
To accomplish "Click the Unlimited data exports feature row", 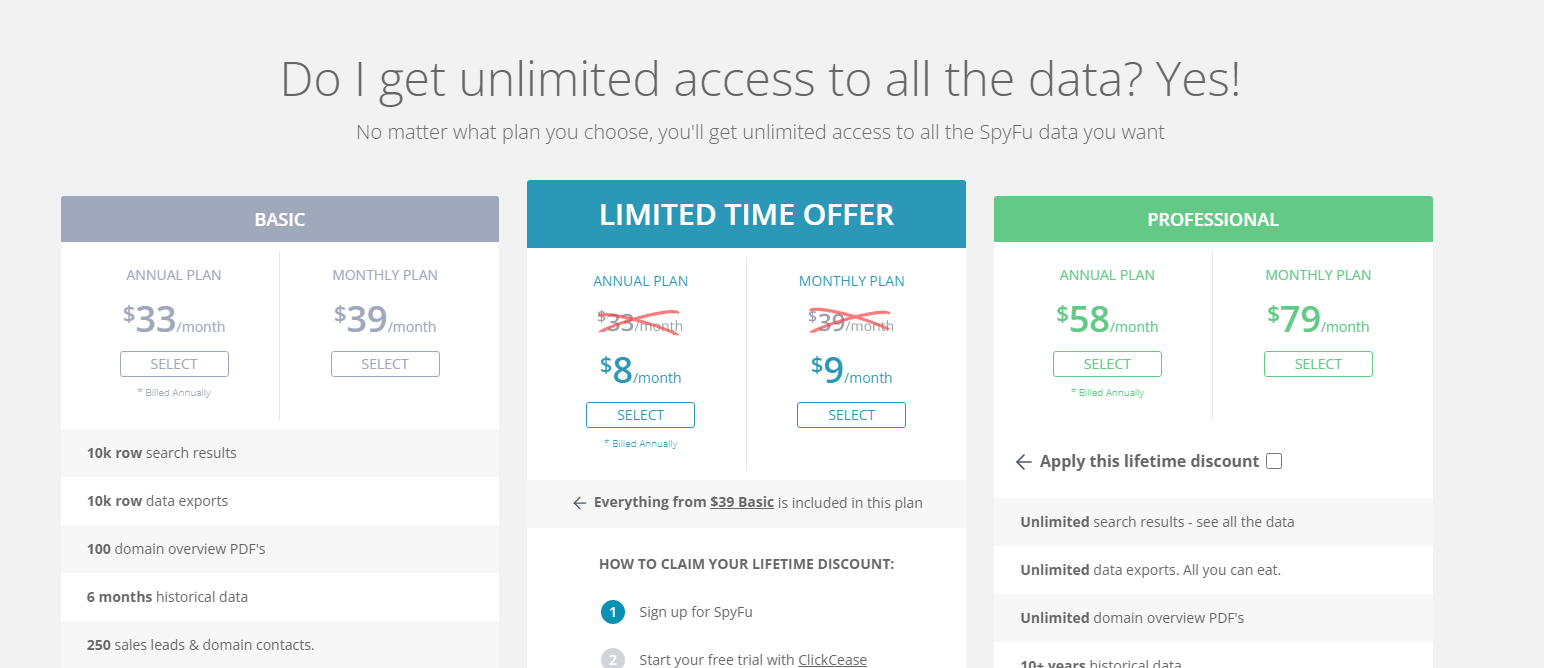I will click(1213, 570).
